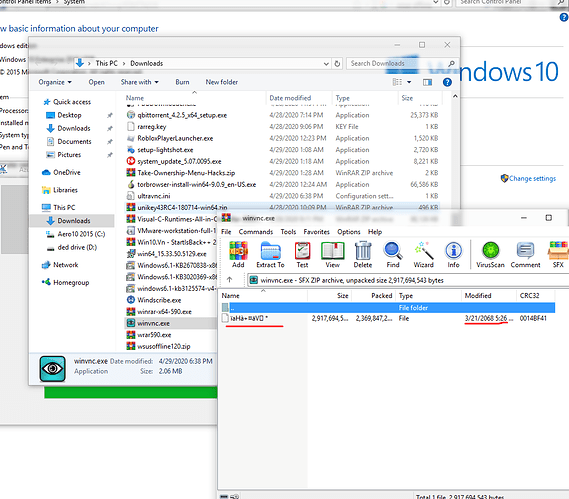Sort WinRAR list by CRC32 column
The image size is (569, 499).
coord(535,296)
